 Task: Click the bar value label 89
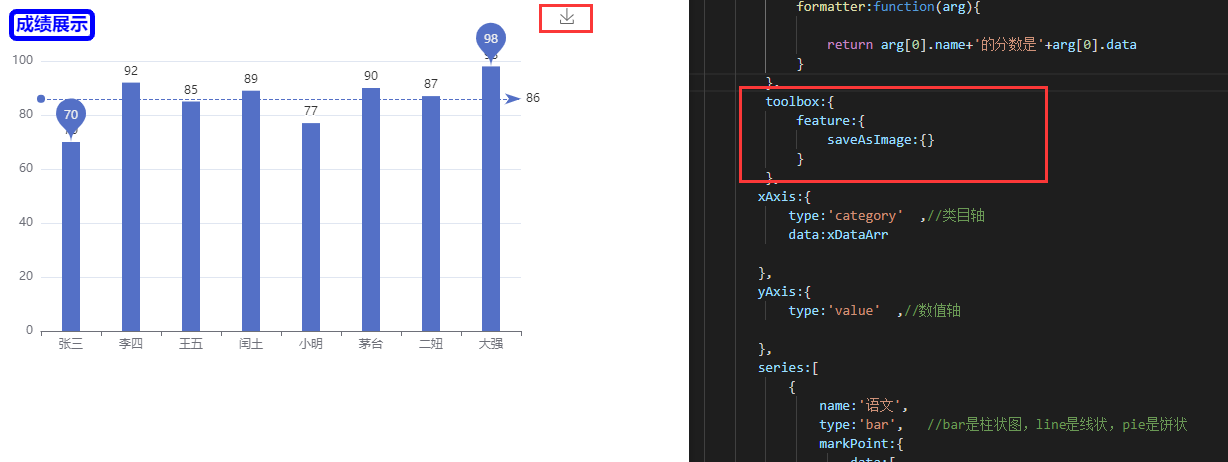(x=251, y=79)
